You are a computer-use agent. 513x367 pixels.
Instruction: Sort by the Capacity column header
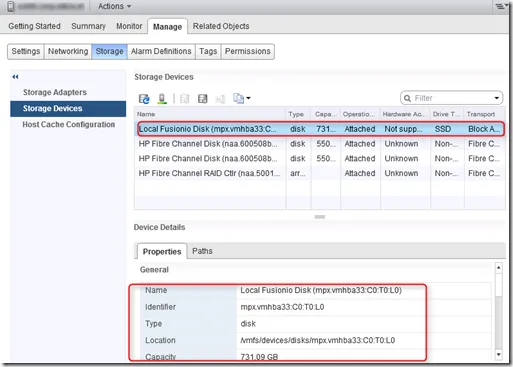click(x=326, y=114)
